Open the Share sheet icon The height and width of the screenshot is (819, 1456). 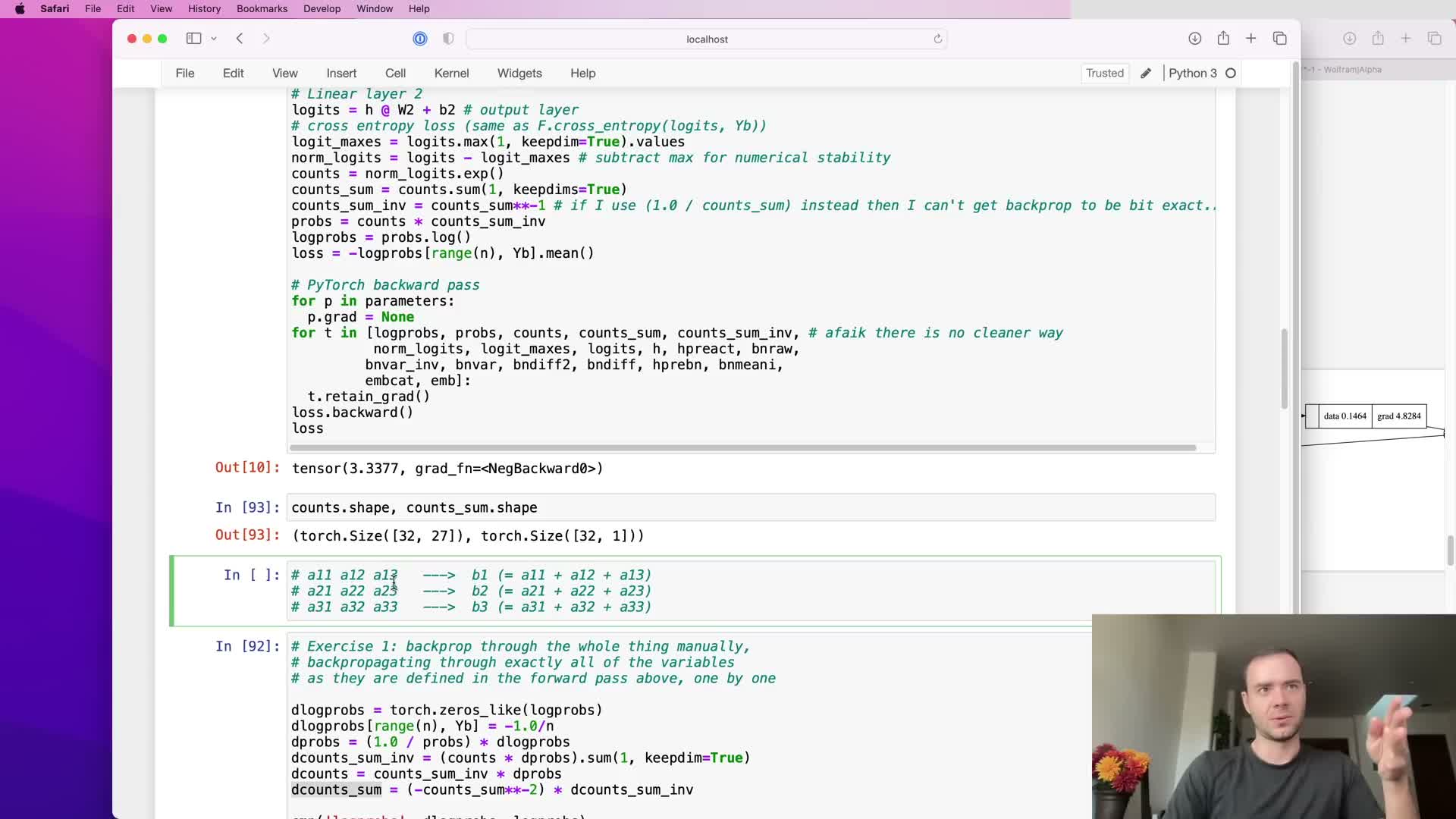(x=1223, y=39)
